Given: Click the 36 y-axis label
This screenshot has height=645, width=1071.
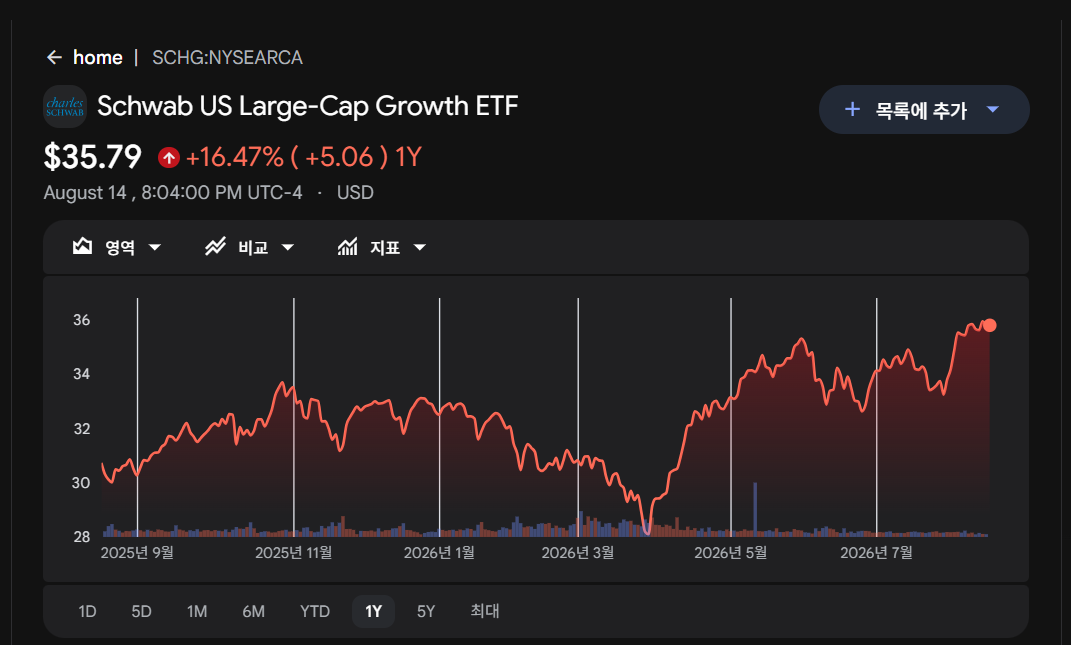Looking at the screenshot, I should [x=81, y=320].
